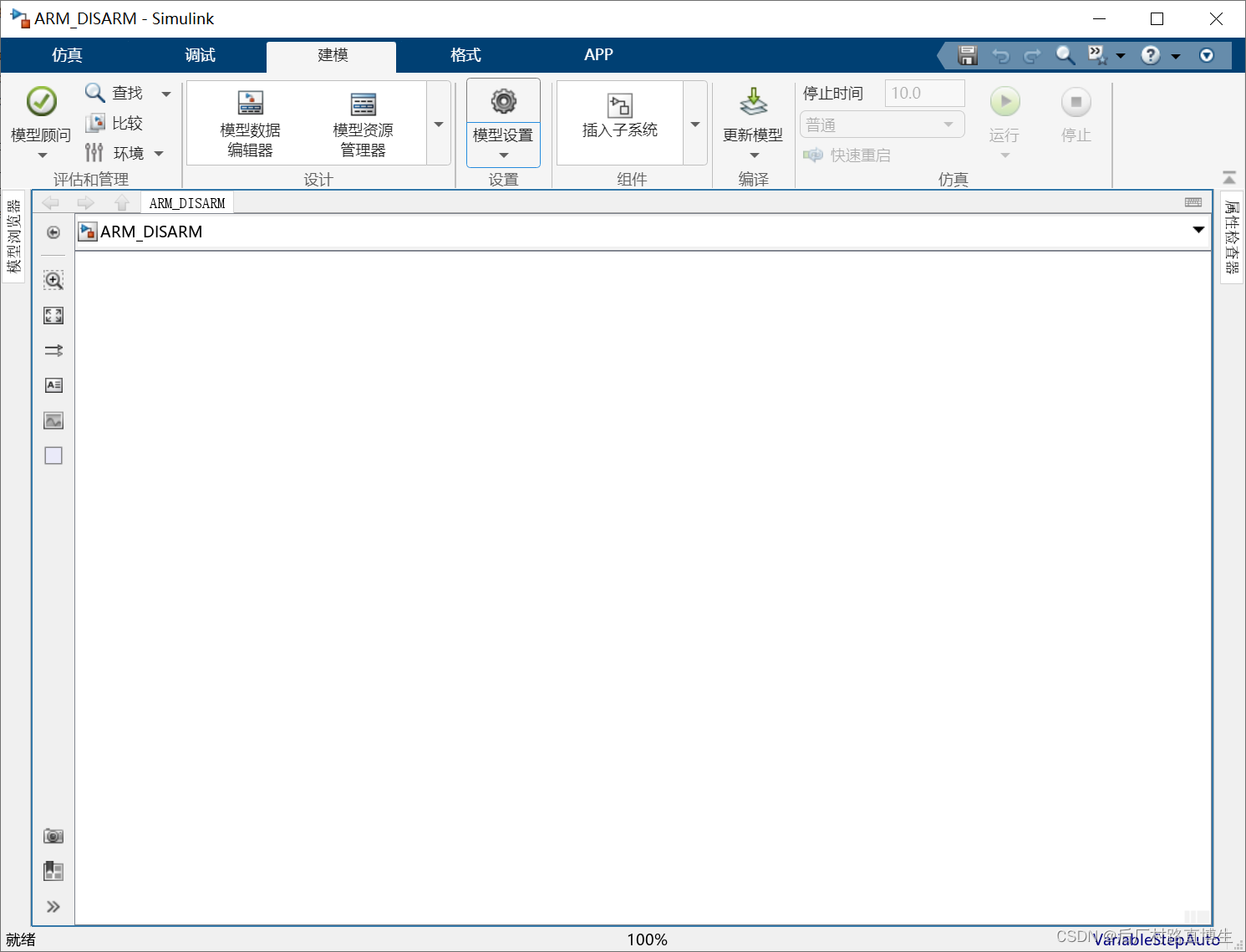Add an Annotation text box icon

[53, 385]
